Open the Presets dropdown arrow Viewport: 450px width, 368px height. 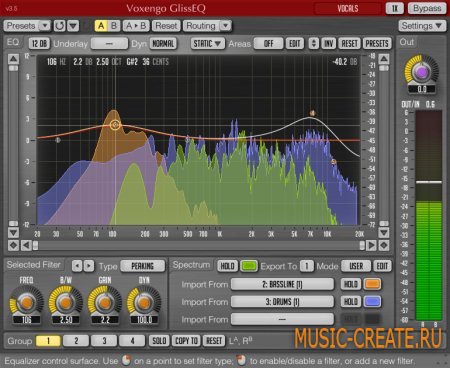click(45, 26)
